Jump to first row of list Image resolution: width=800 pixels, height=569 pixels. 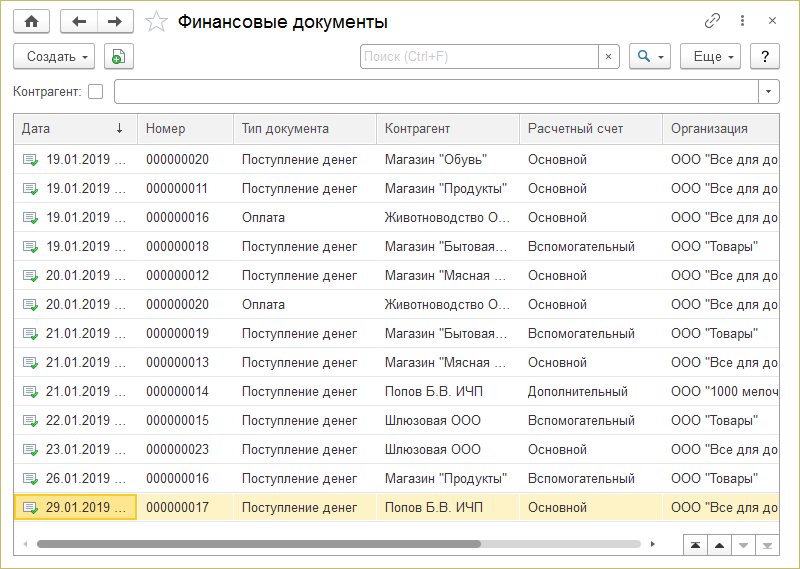click(695, 546)
